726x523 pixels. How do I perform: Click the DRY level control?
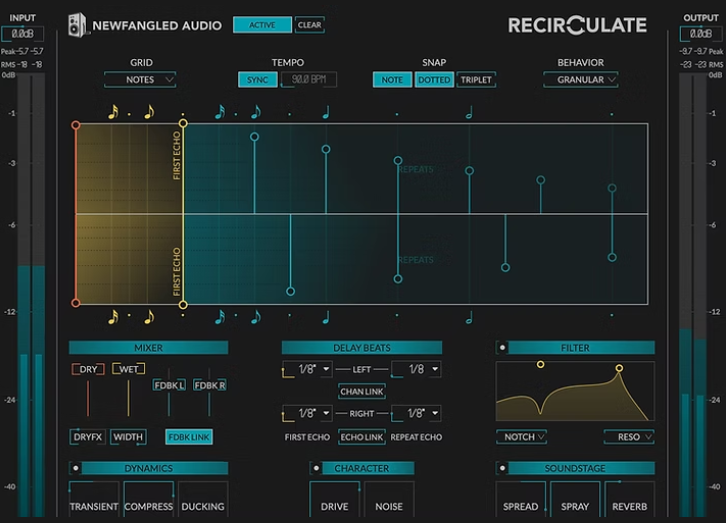pyautogui.click(x=88, y=369)
